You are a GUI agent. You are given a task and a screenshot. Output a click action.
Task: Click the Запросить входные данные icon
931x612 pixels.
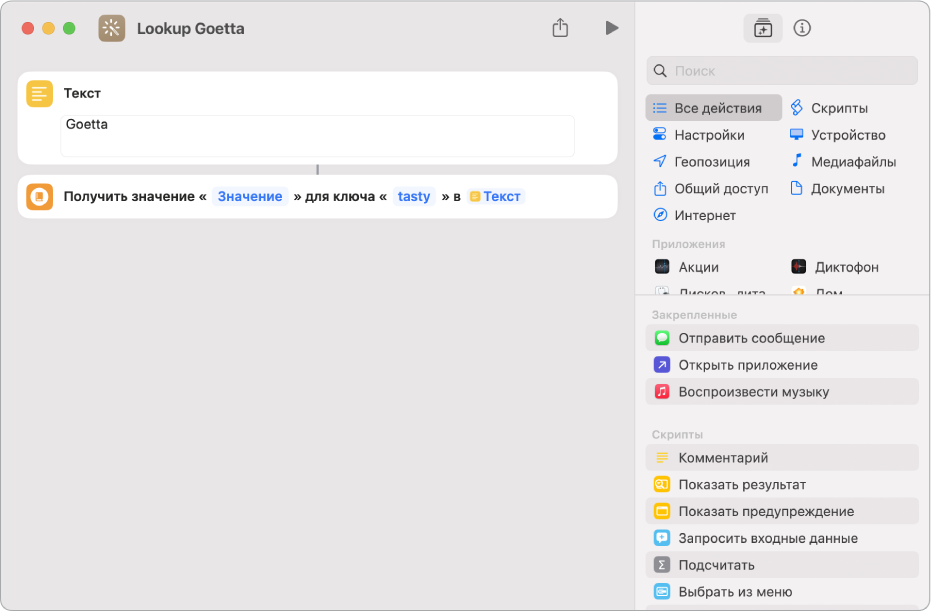[662, 538]
